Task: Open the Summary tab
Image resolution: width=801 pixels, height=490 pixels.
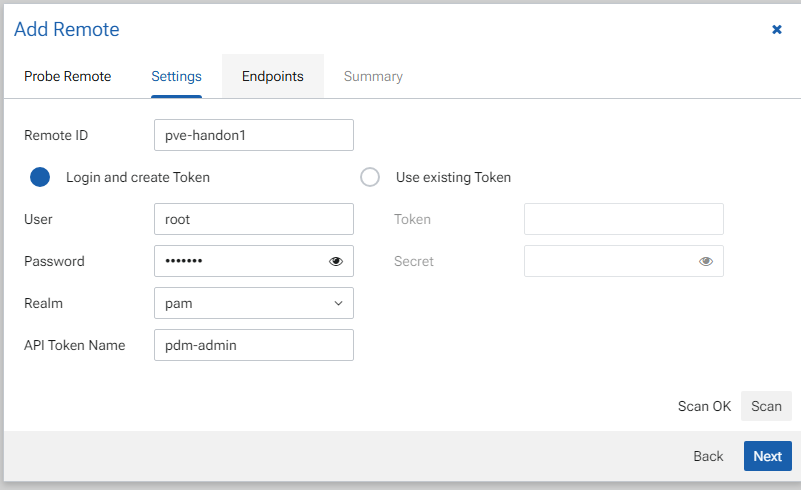Action: point(373,76)
